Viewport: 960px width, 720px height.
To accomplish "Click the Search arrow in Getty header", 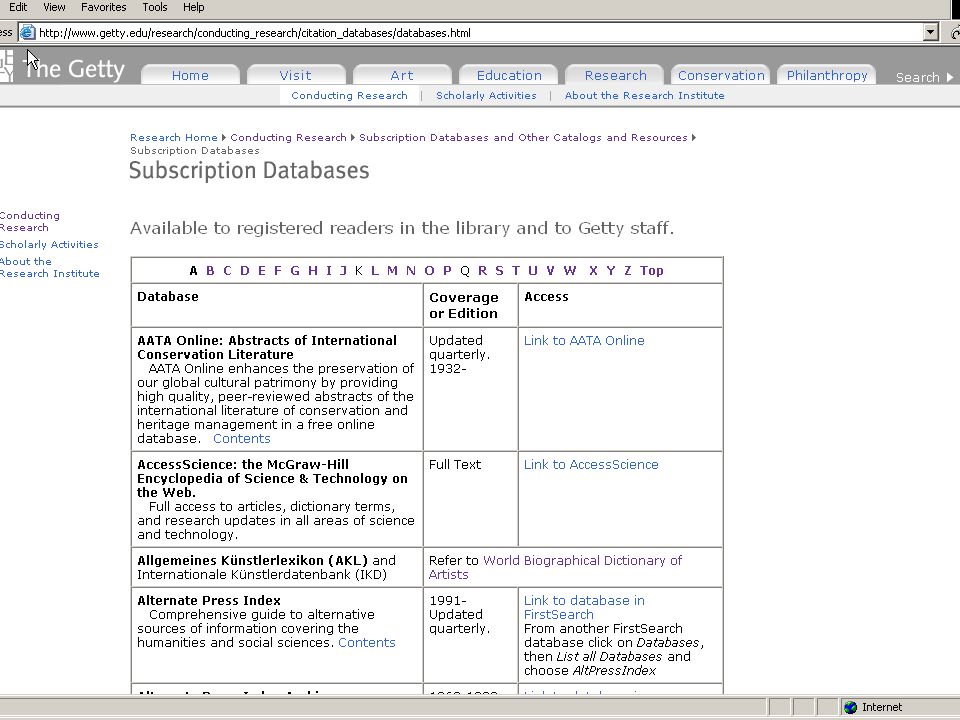I will pyautogui.click(x=950, y=77).
